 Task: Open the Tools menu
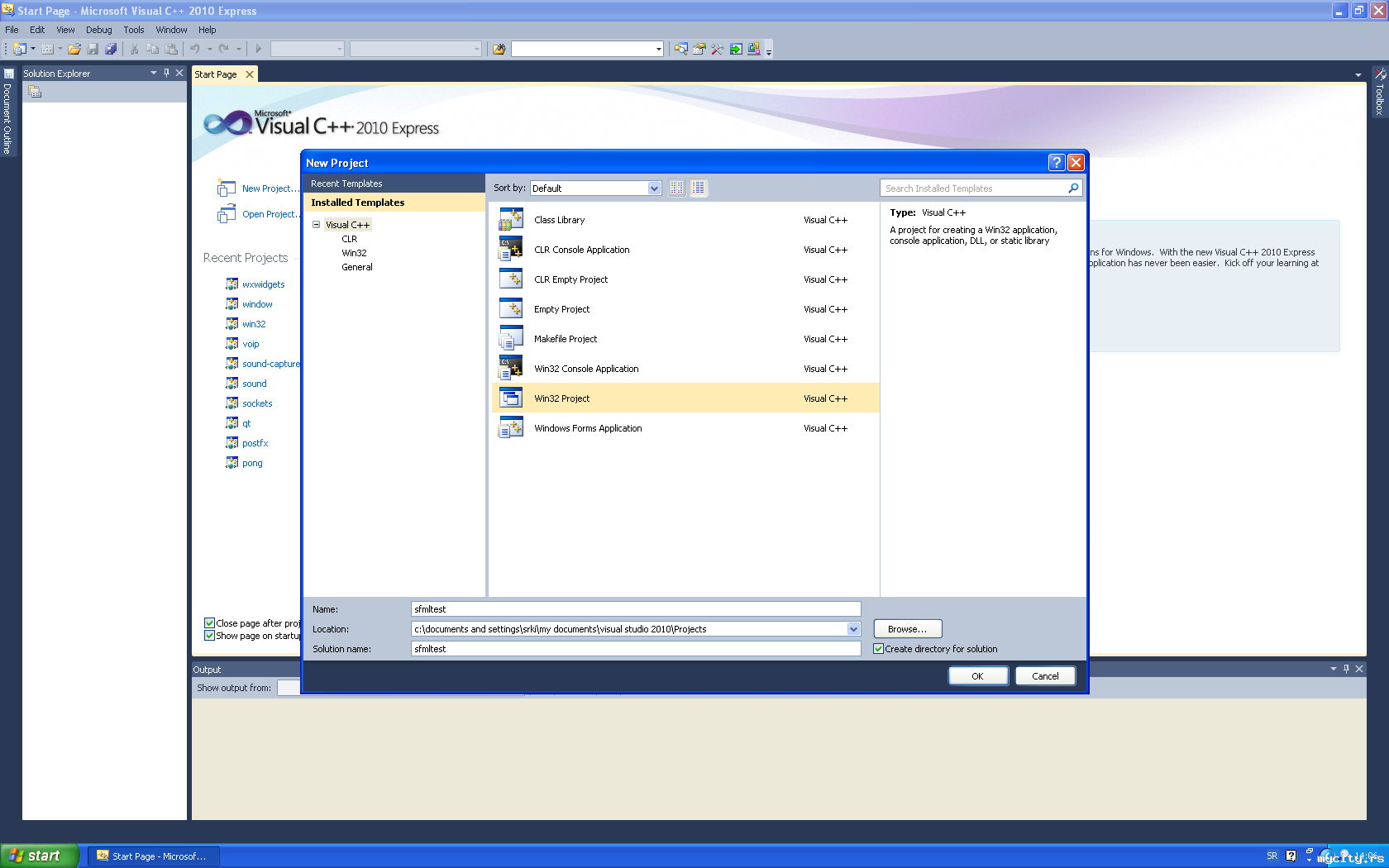coord(134,30)
